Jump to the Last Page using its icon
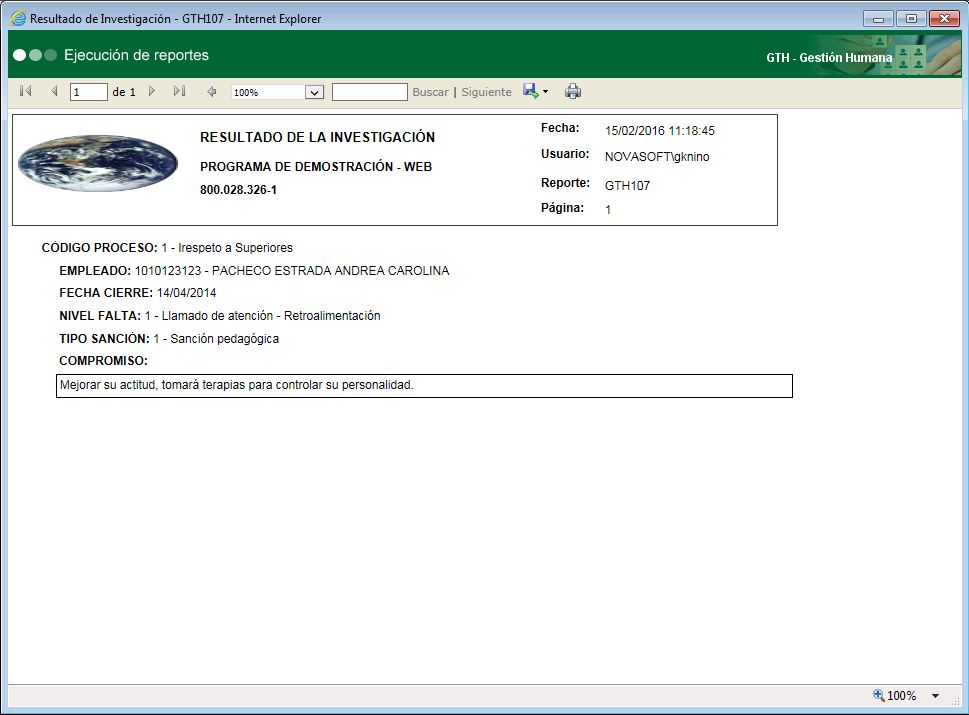The image size is (969, 715). 180,91
